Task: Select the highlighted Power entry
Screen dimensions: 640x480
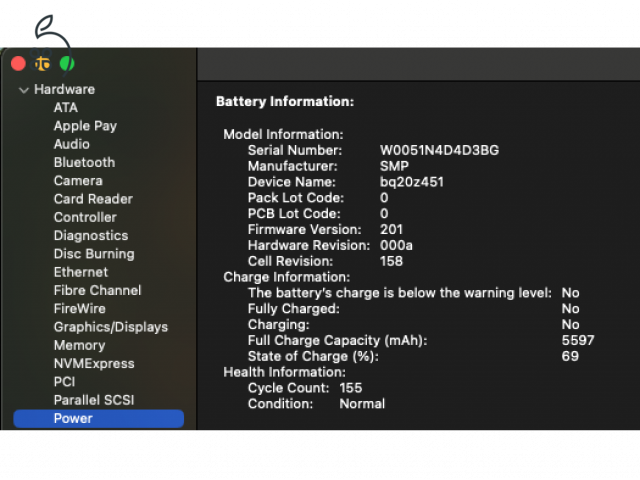Action: click(98, 418)
